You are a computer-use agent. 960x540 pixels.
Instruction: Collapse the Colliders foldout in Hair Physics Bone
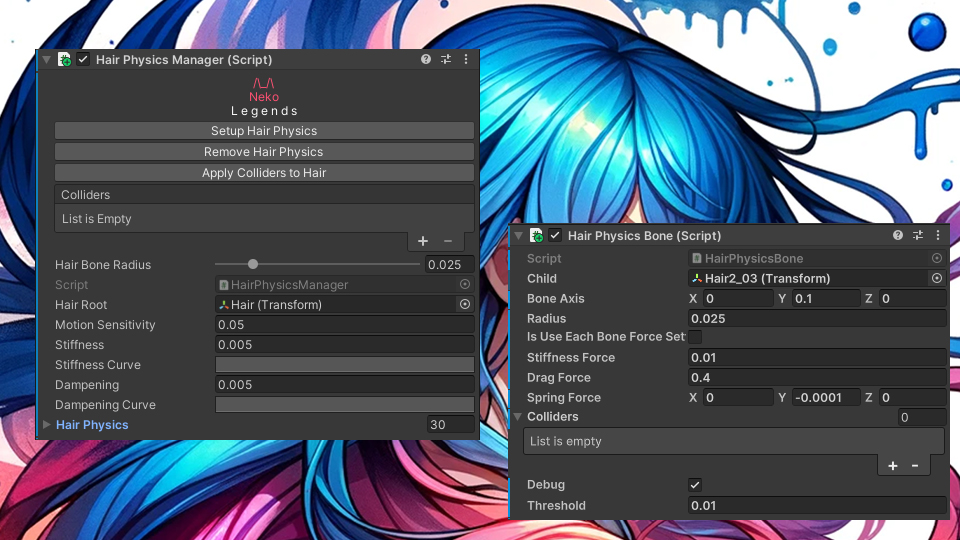click(x=518, y=417)
